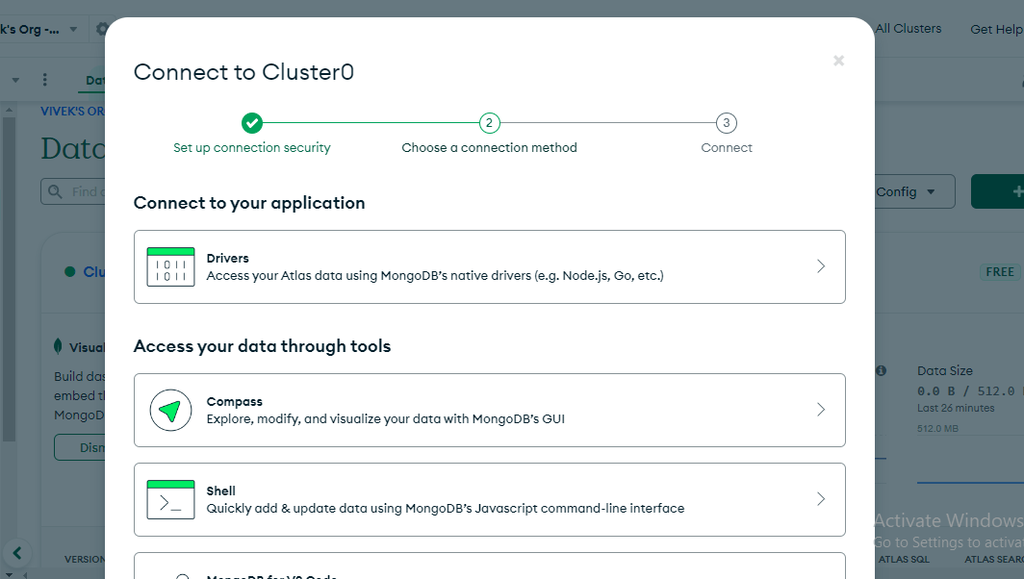The width and height of the screenshot is (1024, 579).
Task: Click the Data Size label
Action: (x=944, y=371)
